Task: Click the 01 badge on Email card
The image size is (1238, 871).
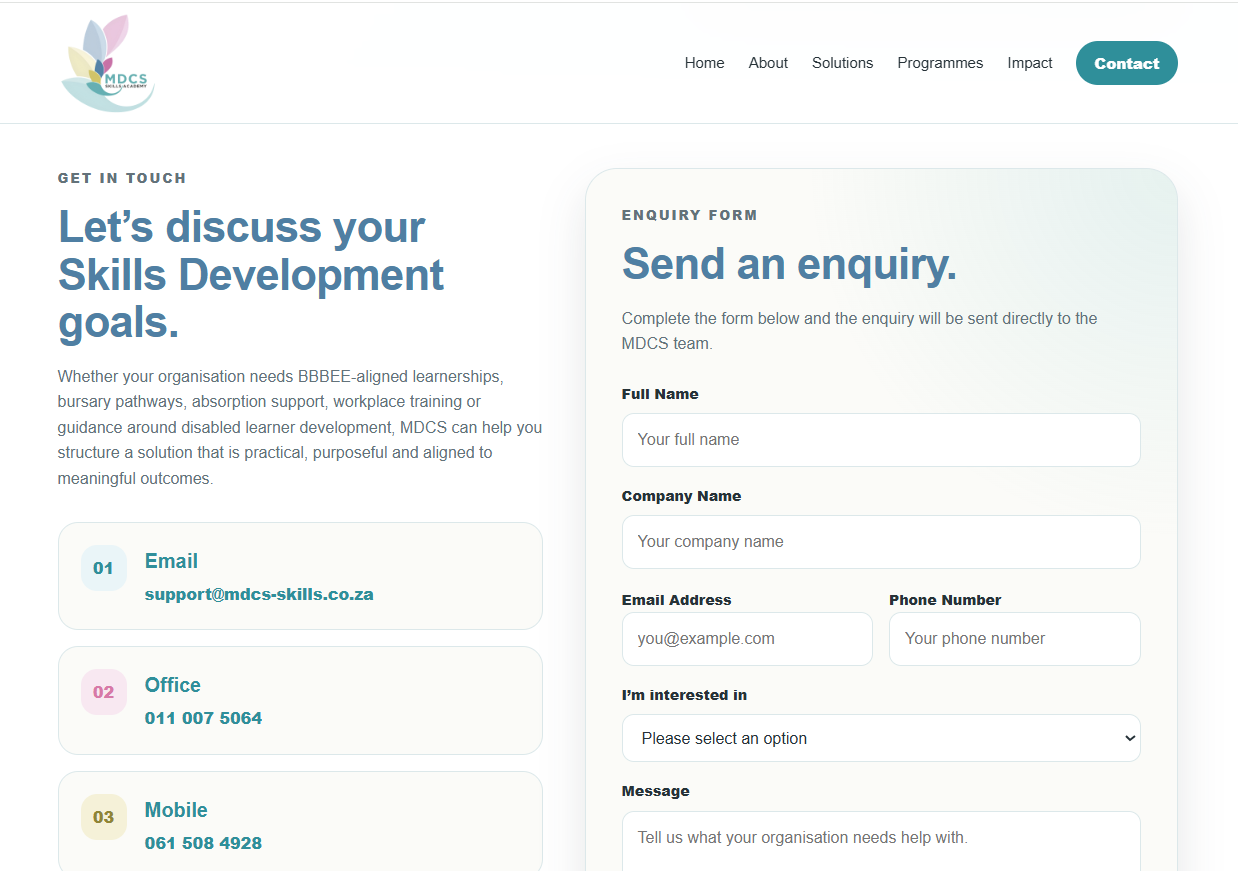Action: (104, 568)
